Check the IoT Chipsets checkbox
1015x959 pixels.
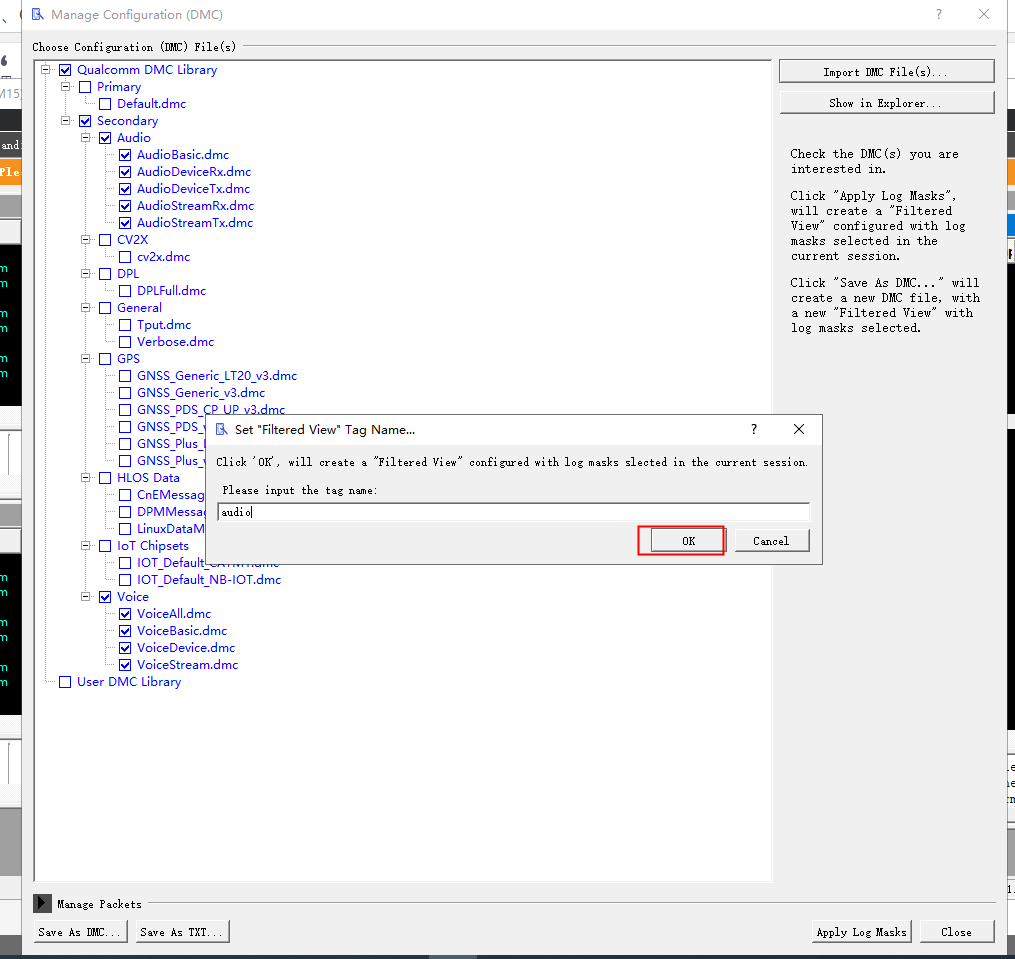[x=105, y=546]
